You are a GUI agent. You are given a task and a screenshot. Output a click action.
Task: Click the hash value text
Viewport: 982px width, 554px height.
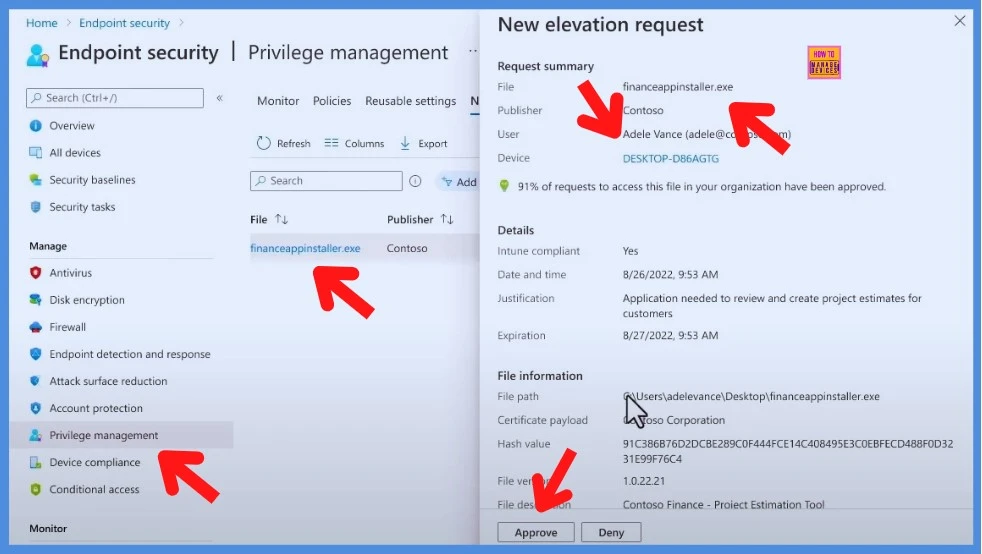pyautogui.click(x=788, y=451)
